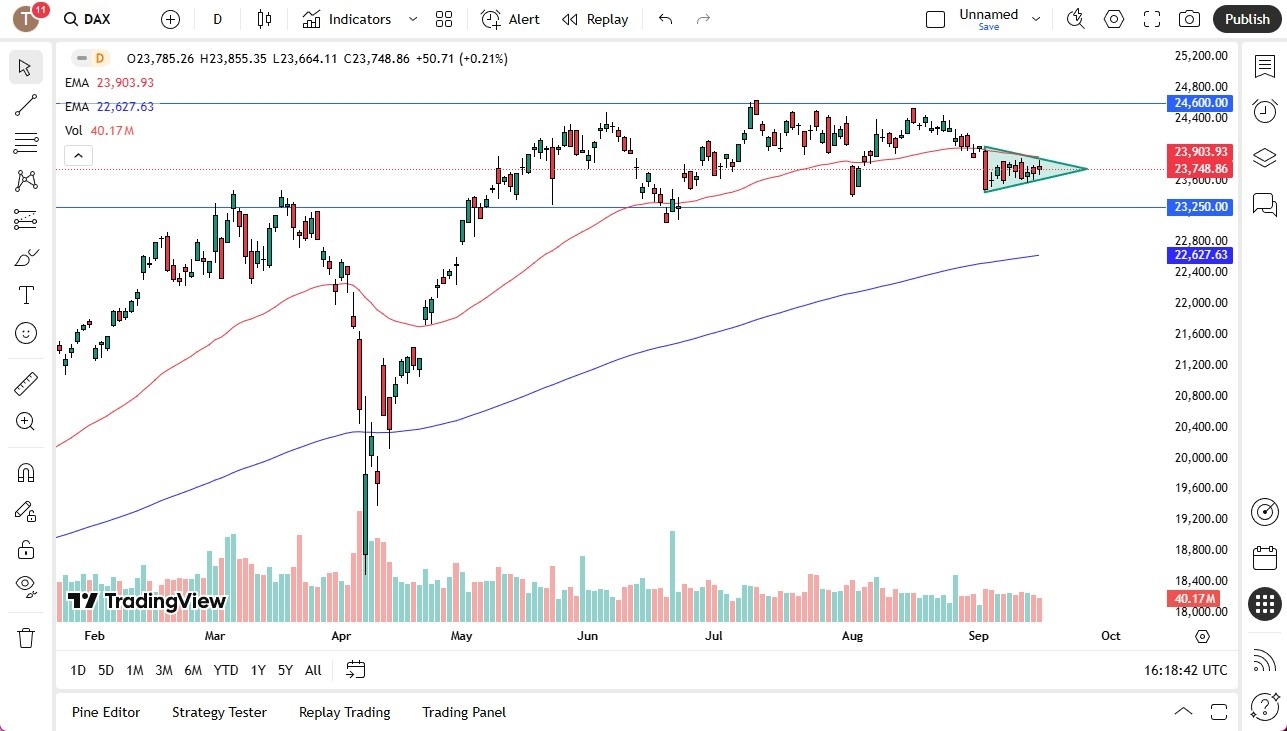Toggle visibility of all drawings
1287x731 pixels.
coord(25,586)
